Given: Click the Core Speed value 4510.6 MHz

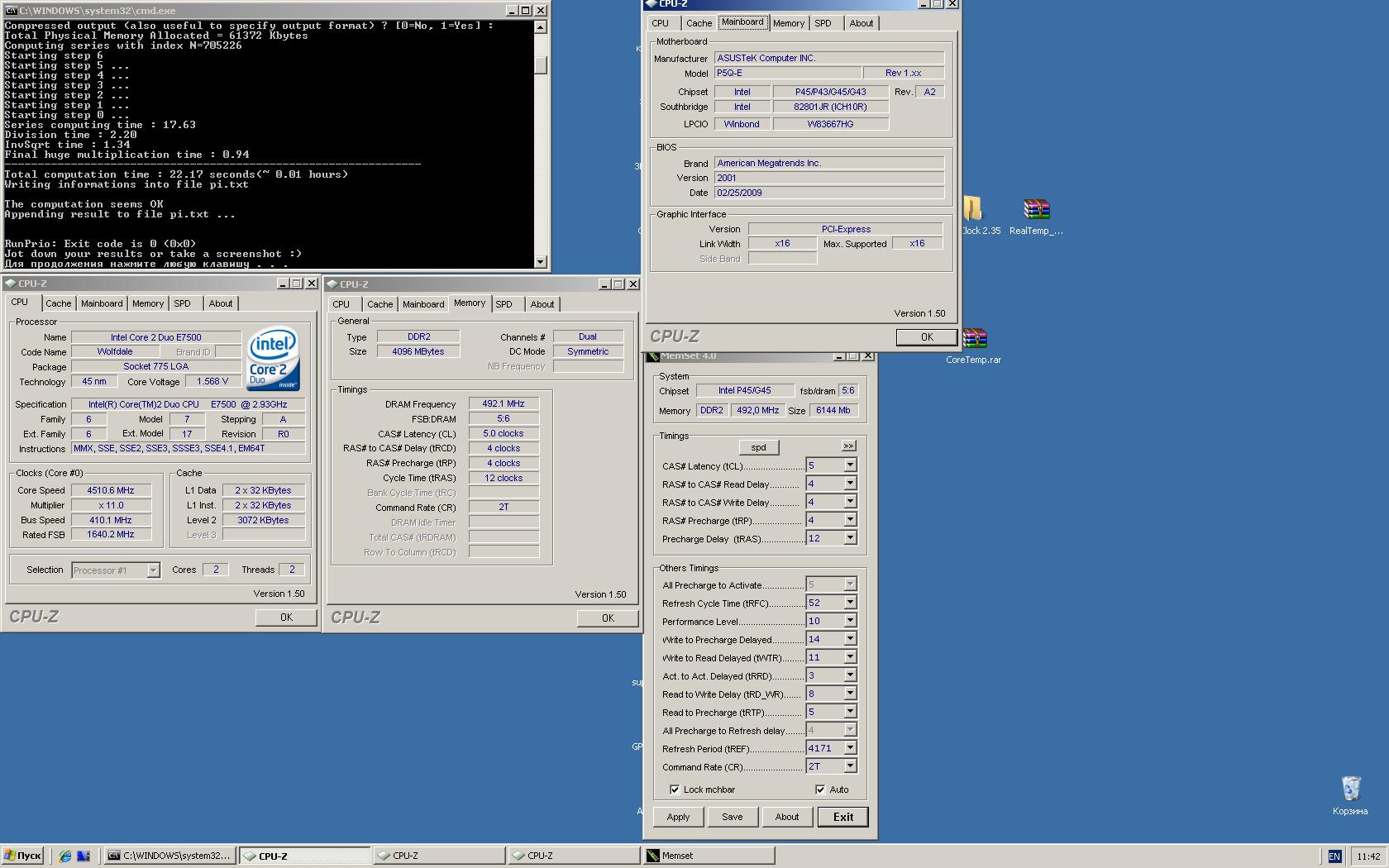Looking at the screenshot, I should point(111,490).
